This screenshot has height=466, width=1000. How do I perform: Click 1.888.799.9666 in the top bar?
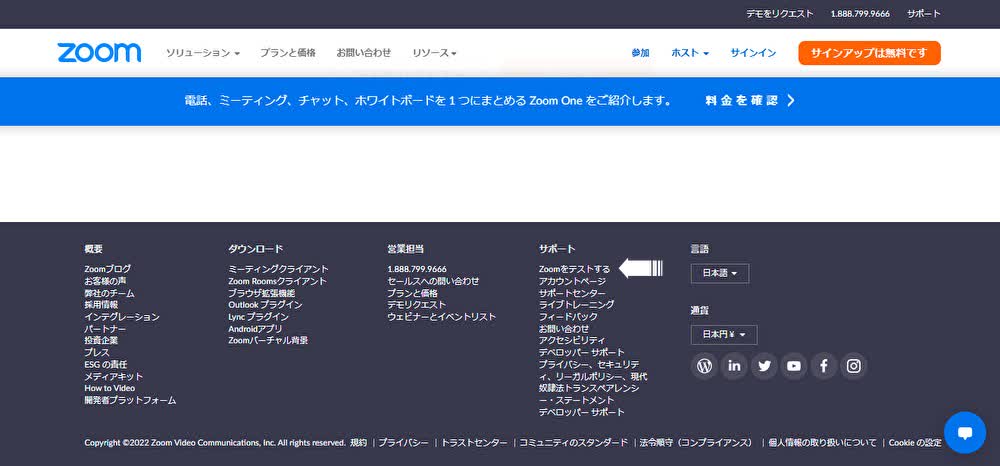(860, 13)
